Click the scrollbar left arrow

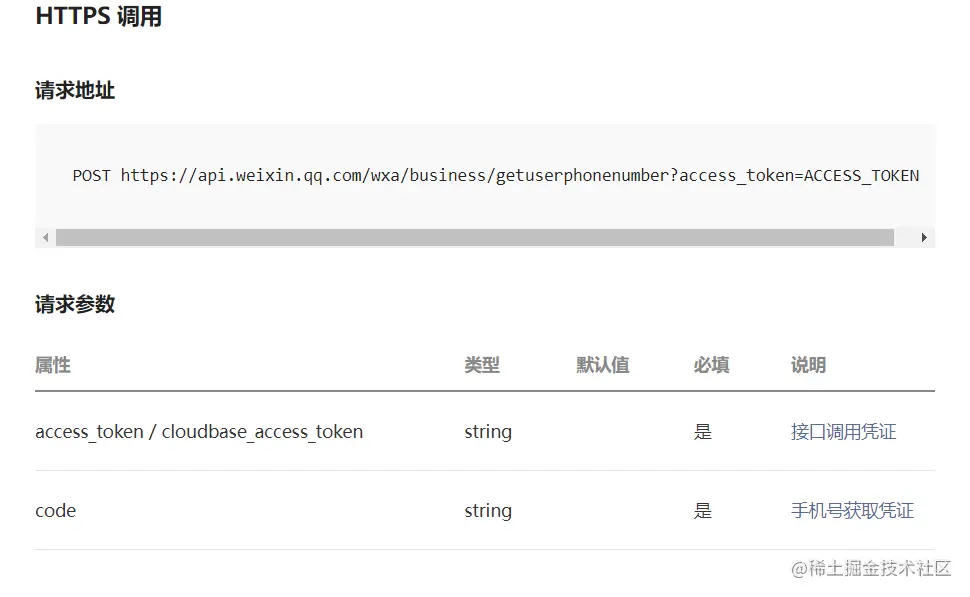[x=45, y=238]
